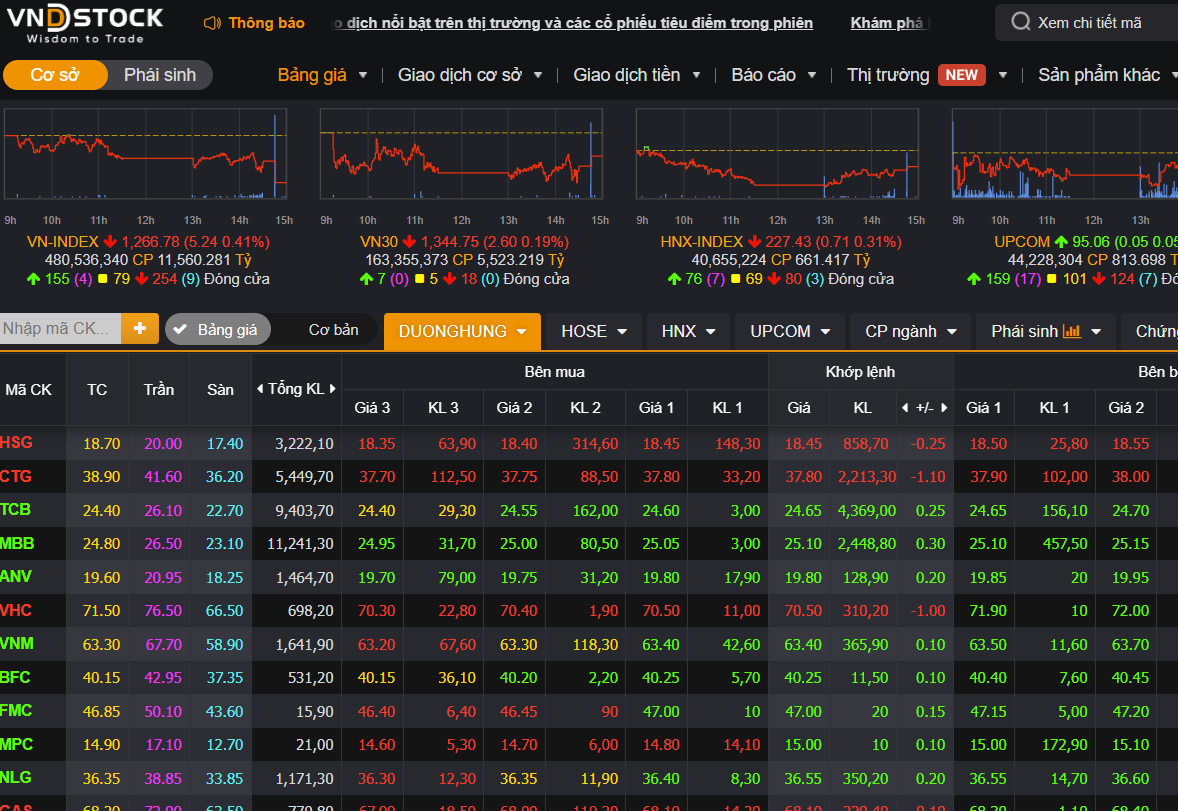Open the Báo cáo menu
The height and width of the screenshot is (811, 1178).
773,75
